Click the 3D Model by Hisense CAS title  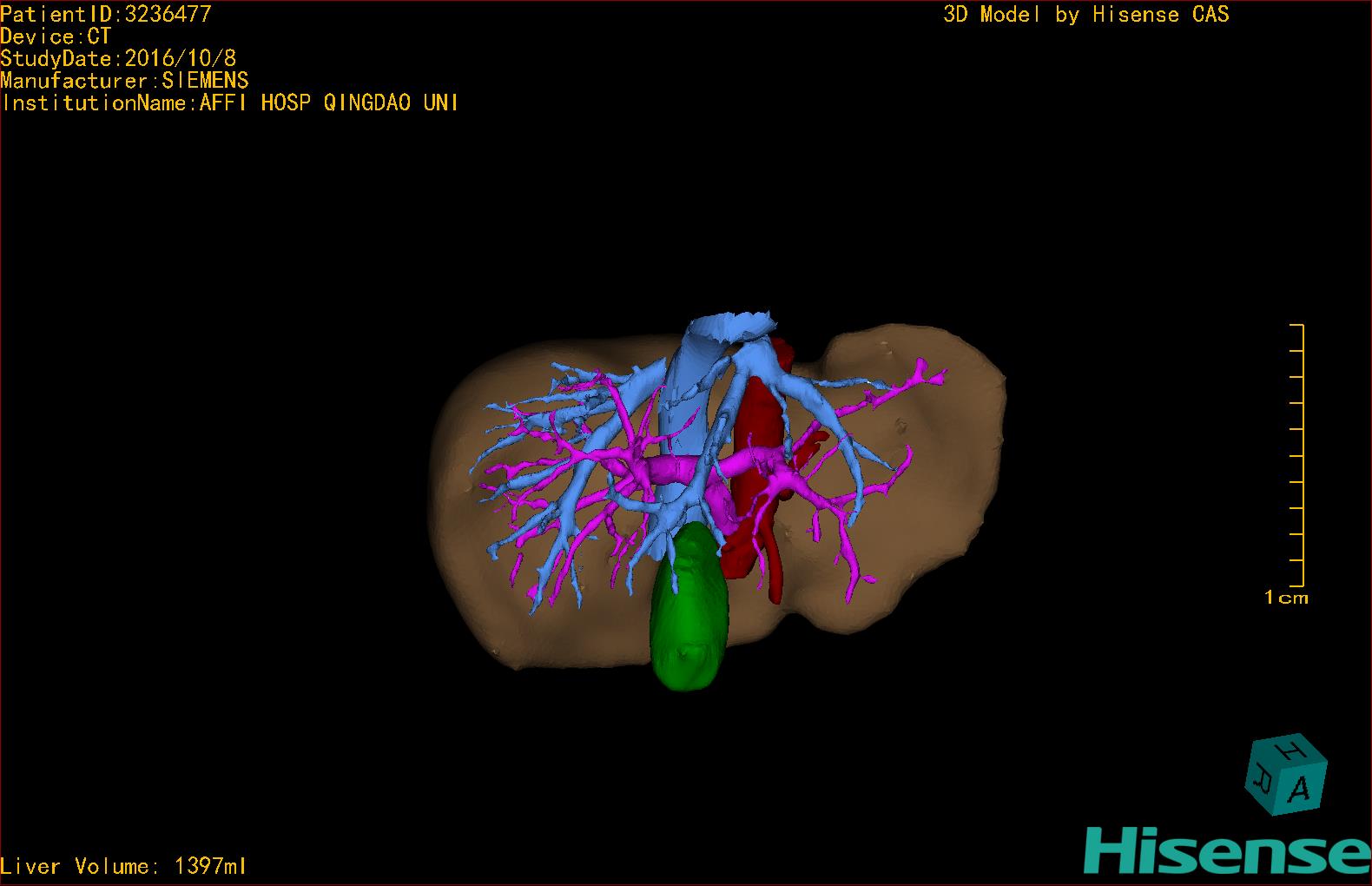click(1085, 15)
